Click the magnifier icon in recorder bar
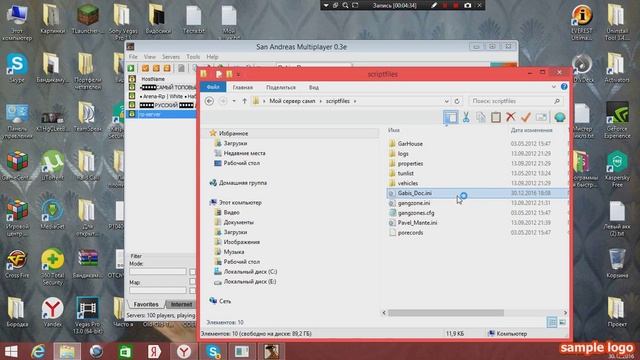Viewport: 640px width, 360px height. tap(345, 5)
